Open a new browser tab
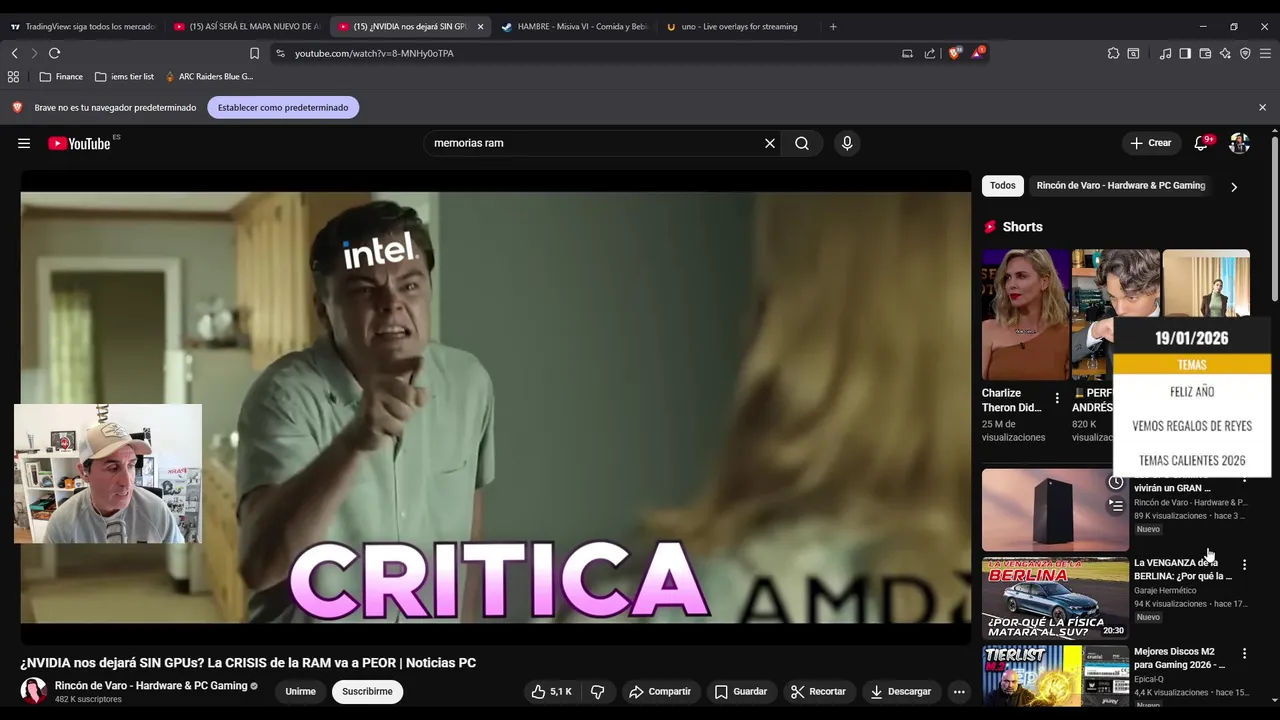 (833, 27)
